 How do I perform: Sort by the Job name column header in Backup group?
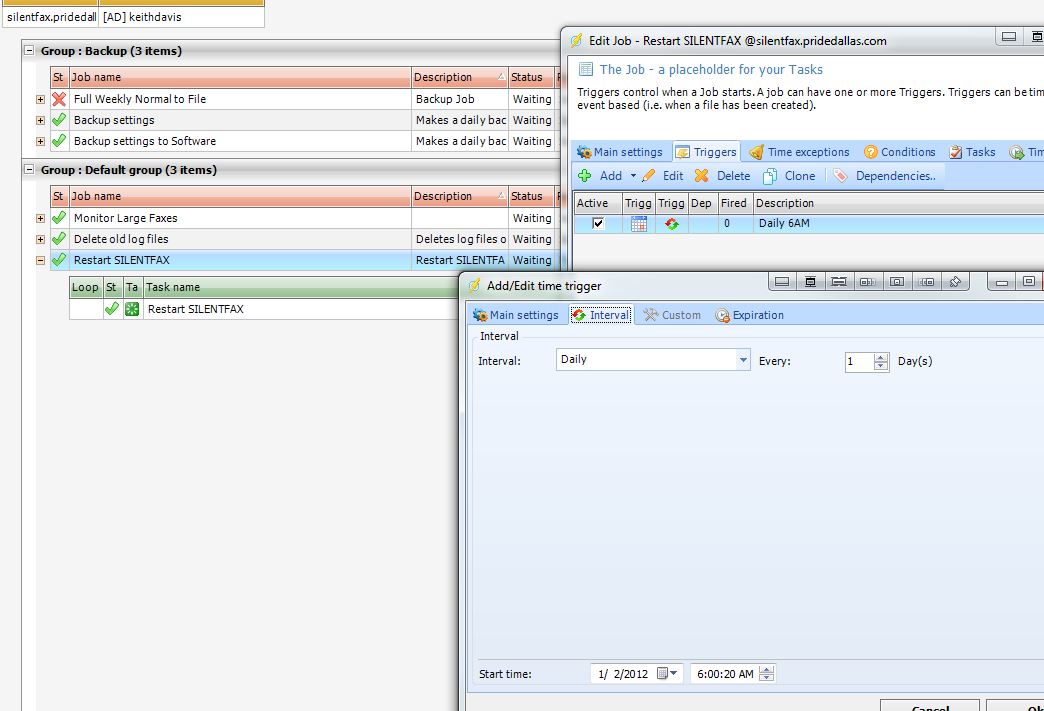(x=240, y=77)
